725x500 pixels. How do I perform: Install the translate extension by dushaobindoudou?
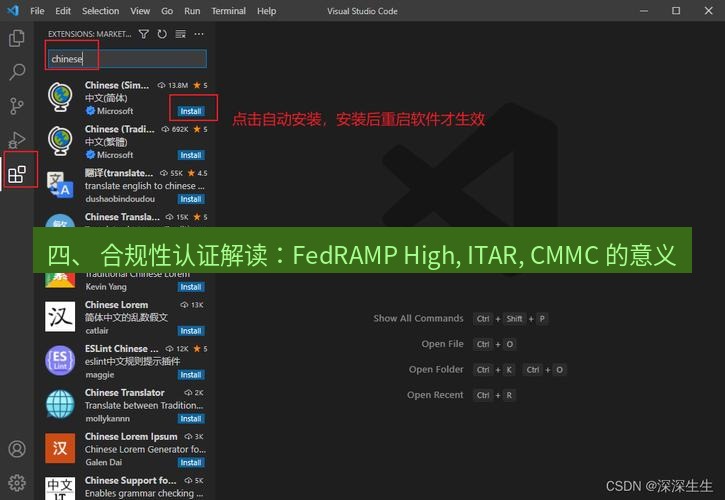click(x=191, y=199)
